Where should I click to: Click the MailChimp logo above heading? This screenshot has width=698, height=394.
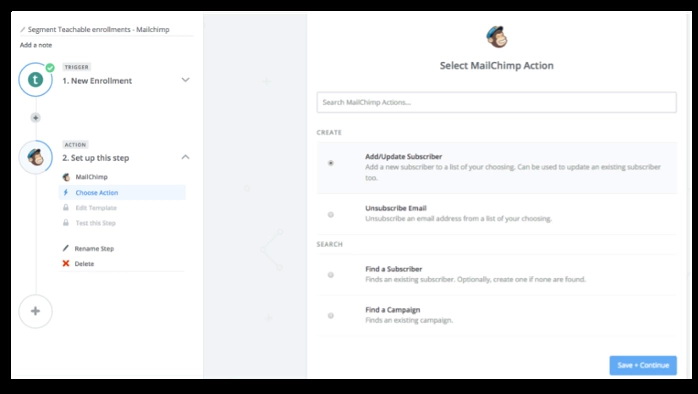point(496,37)
